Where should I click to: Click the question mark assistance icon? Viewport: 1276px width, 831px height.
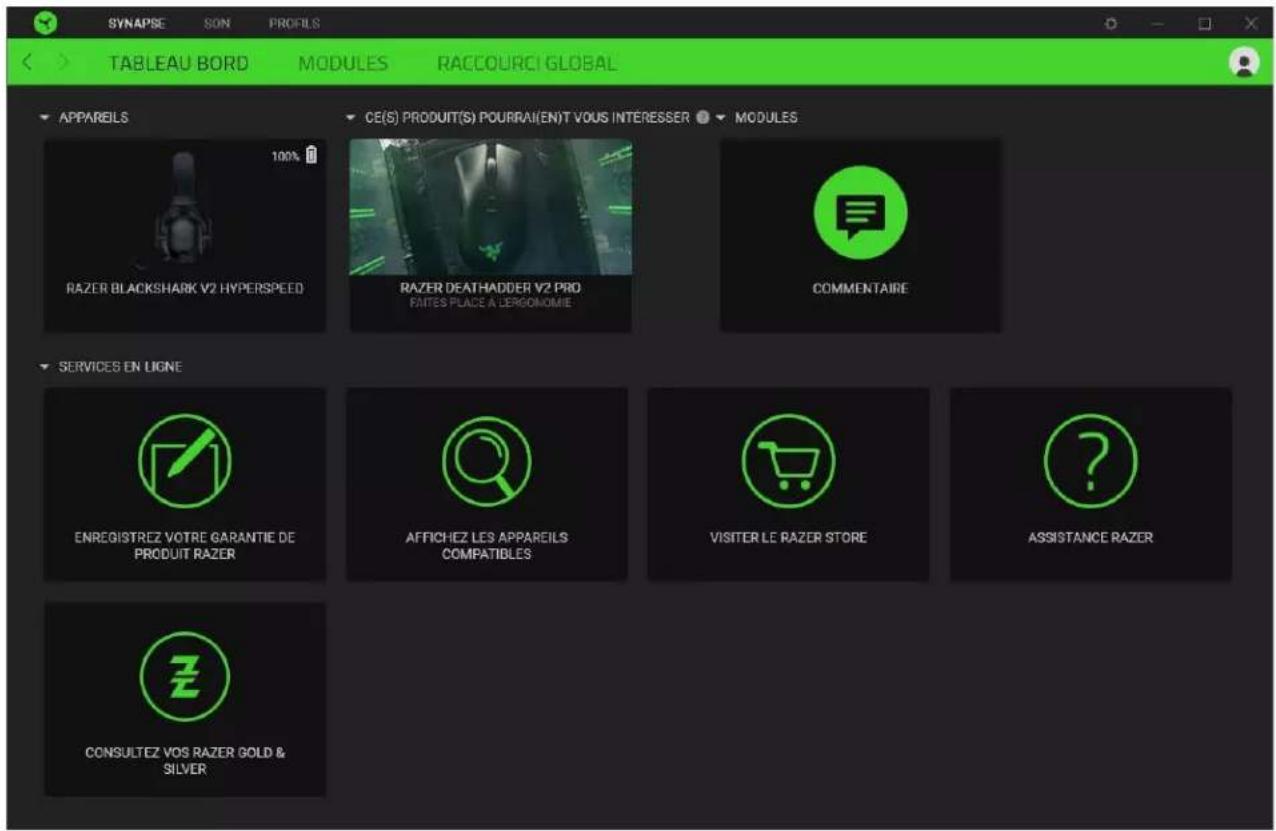tap(1090, 461)
